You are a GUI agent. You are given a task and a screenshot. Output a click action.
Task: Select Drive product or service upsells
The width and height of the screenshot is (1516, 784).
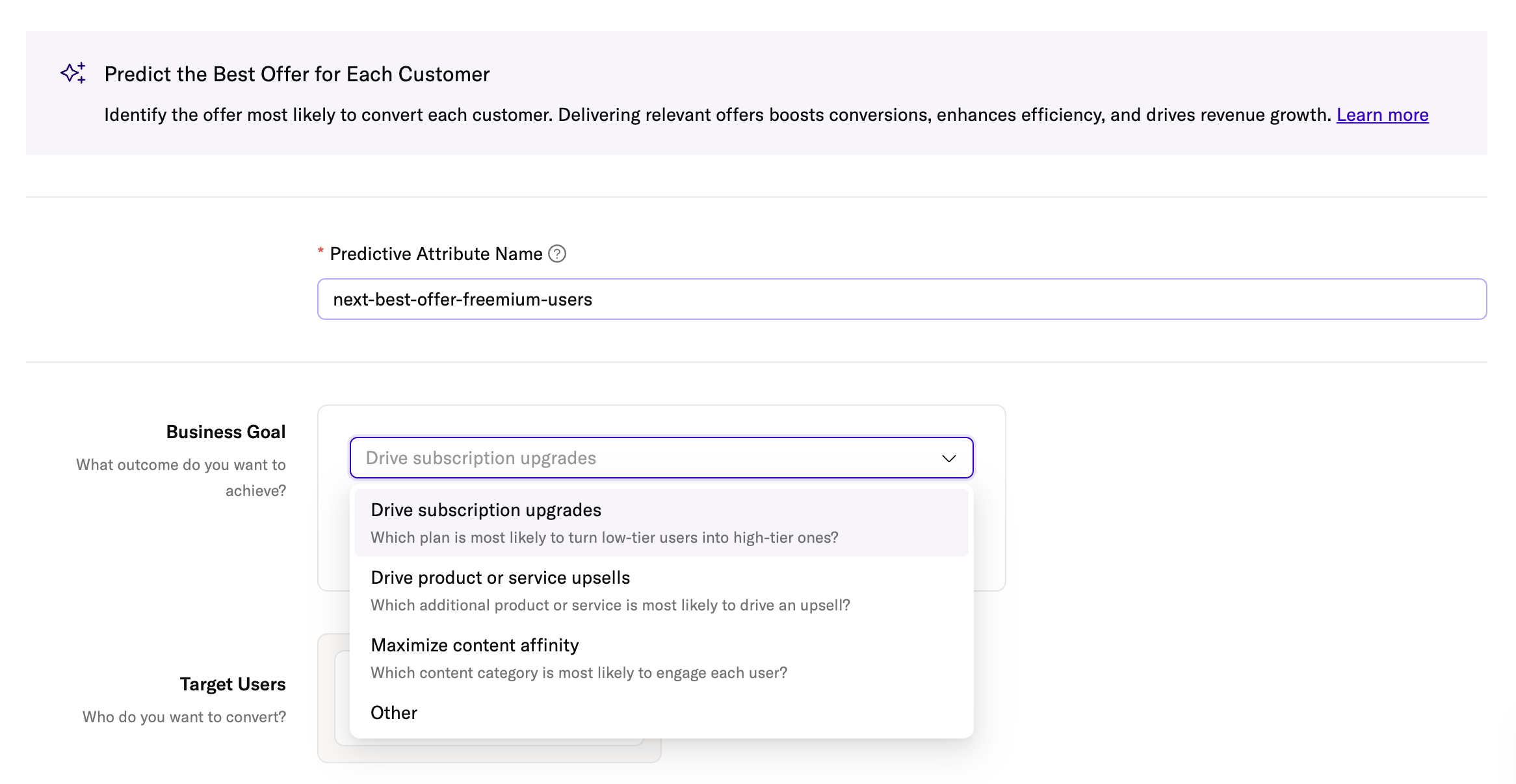[500, 578]
